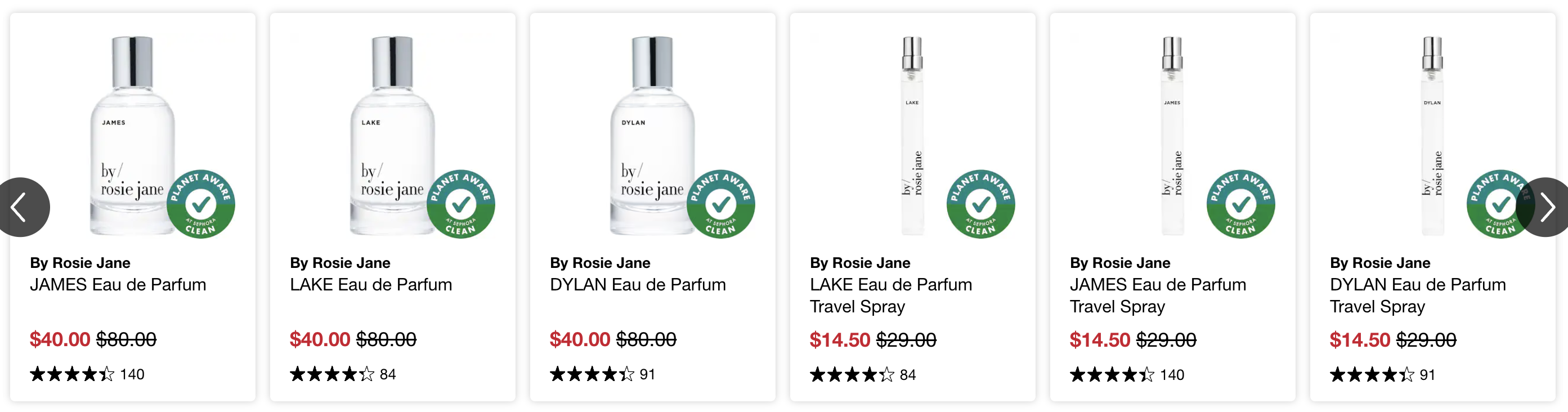Click Planet Aware badge on DYLAN Eau de Parfum bottle

coord(721,204)
